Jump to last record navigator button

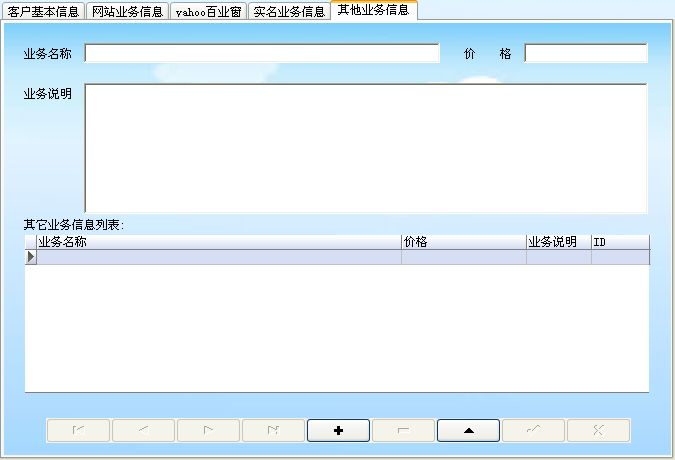coord(273,430)
